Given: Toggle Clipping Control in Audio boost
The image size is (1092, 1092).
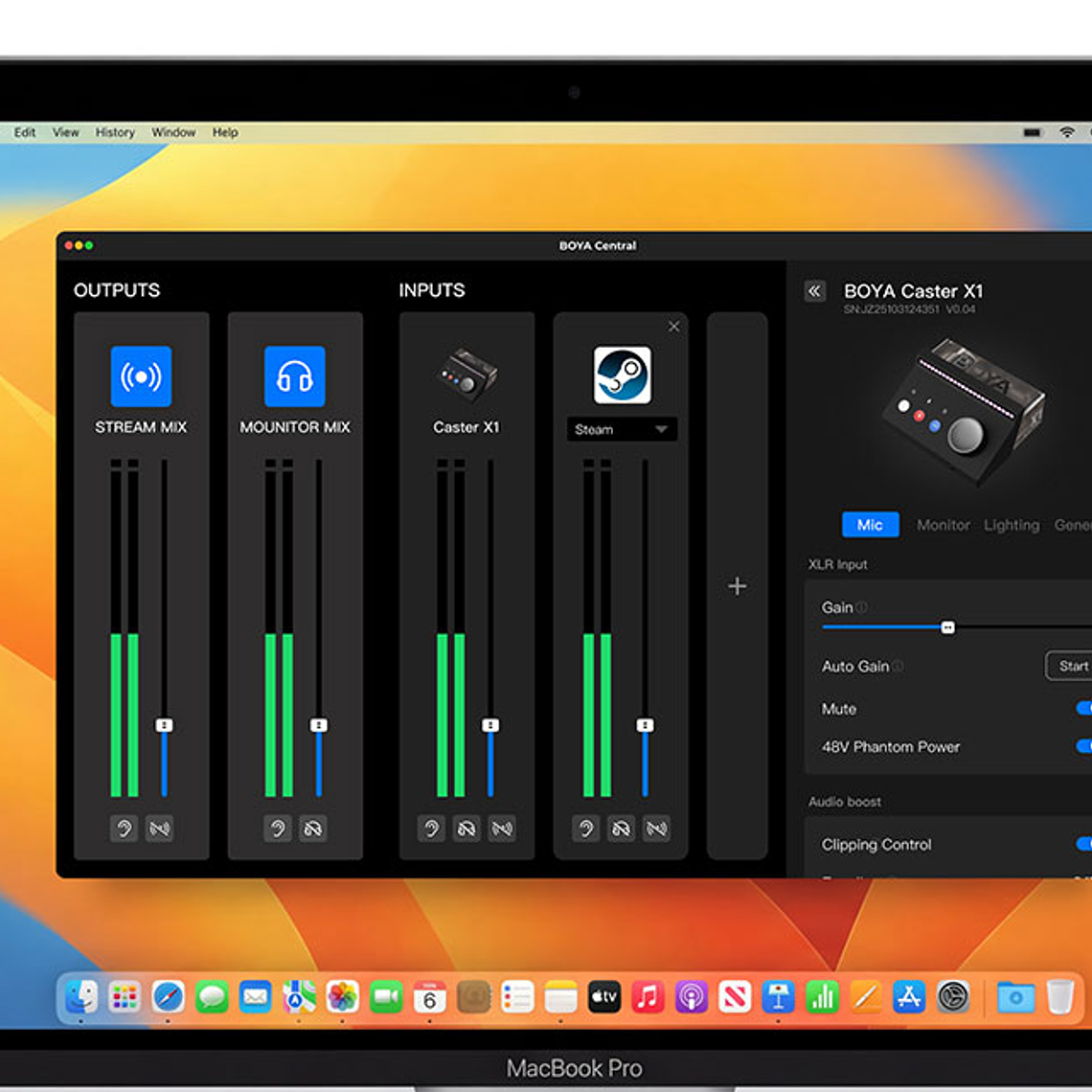Looking at the screenshot, I should pyautogui.click(x=1085, y=844).
